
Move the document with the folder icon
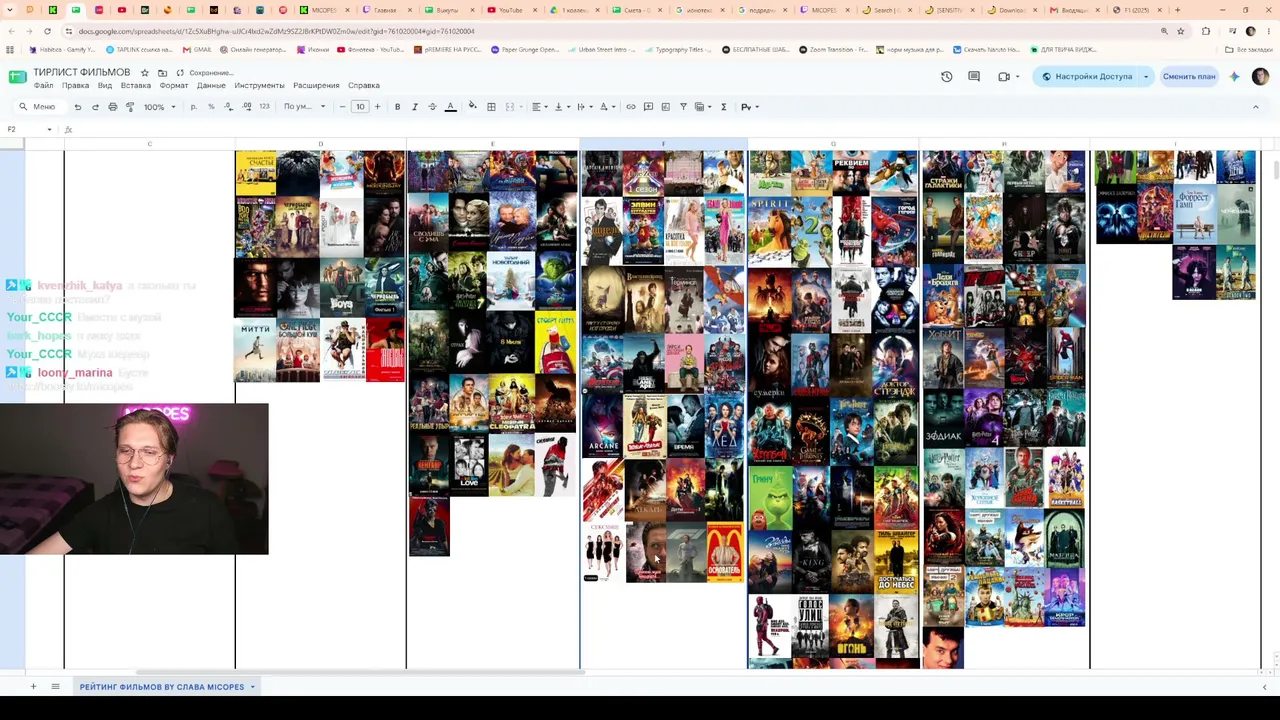(x=162, y=73)
